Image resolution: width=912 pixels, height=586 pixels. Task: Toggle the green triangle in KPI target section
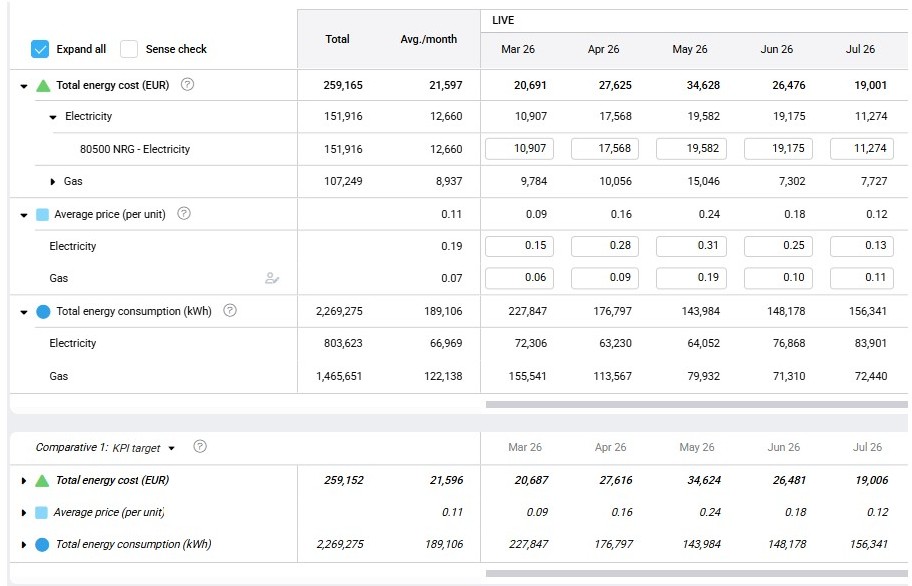click(x=41, y=480)
